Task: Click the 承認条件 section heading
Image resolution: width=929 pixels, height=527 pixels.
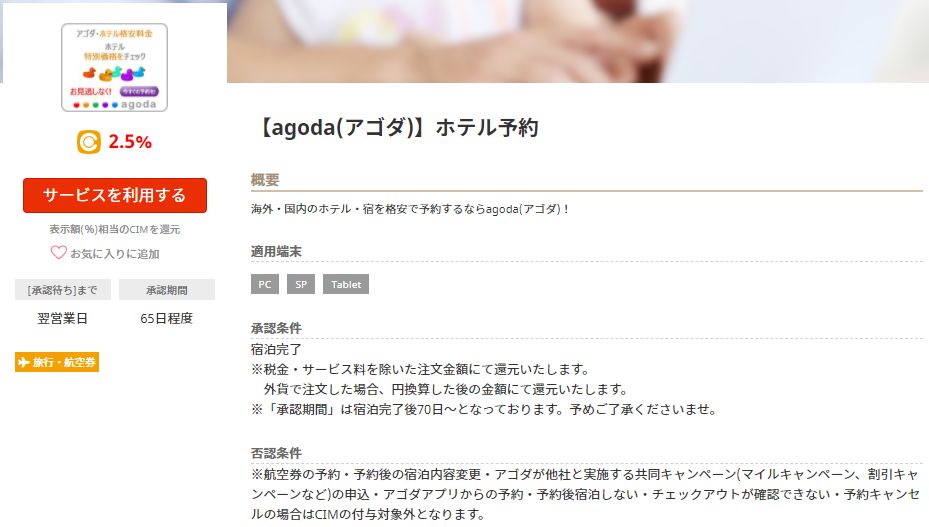Action: click(276, 328)
